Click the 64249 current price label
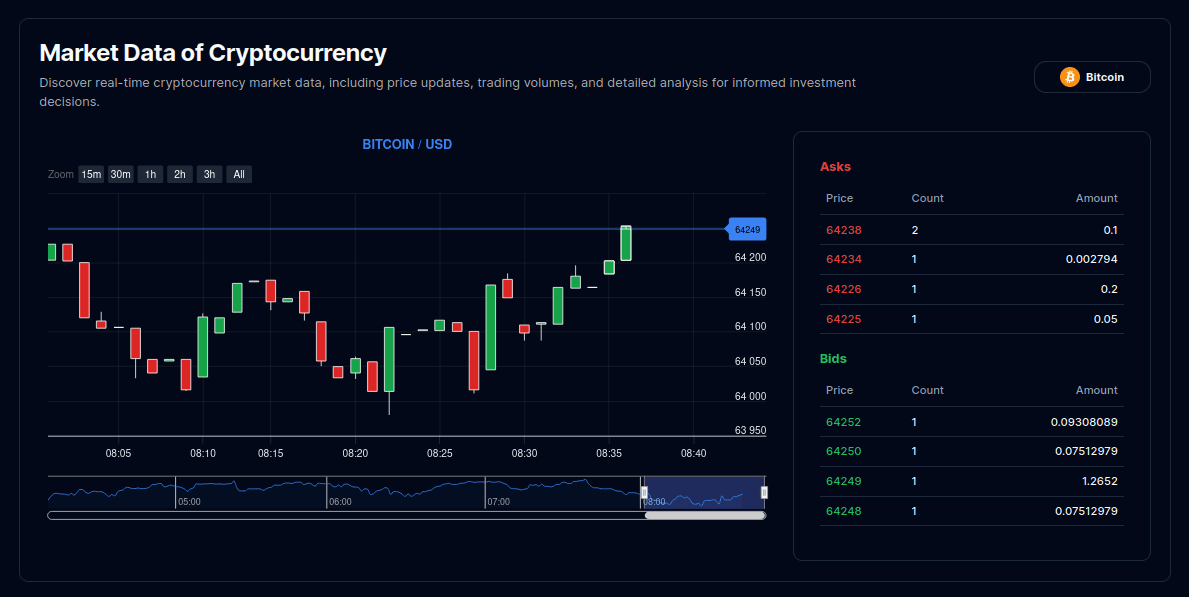Screen dimensions: 1189x597 (748, 229)
